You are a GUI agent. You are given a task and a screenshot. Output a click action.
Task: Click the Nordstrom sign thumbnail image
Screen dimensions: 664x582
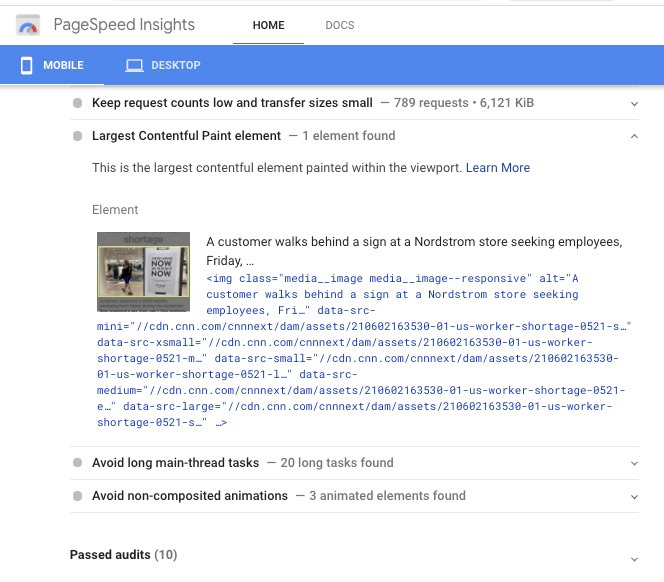point(143,271)
